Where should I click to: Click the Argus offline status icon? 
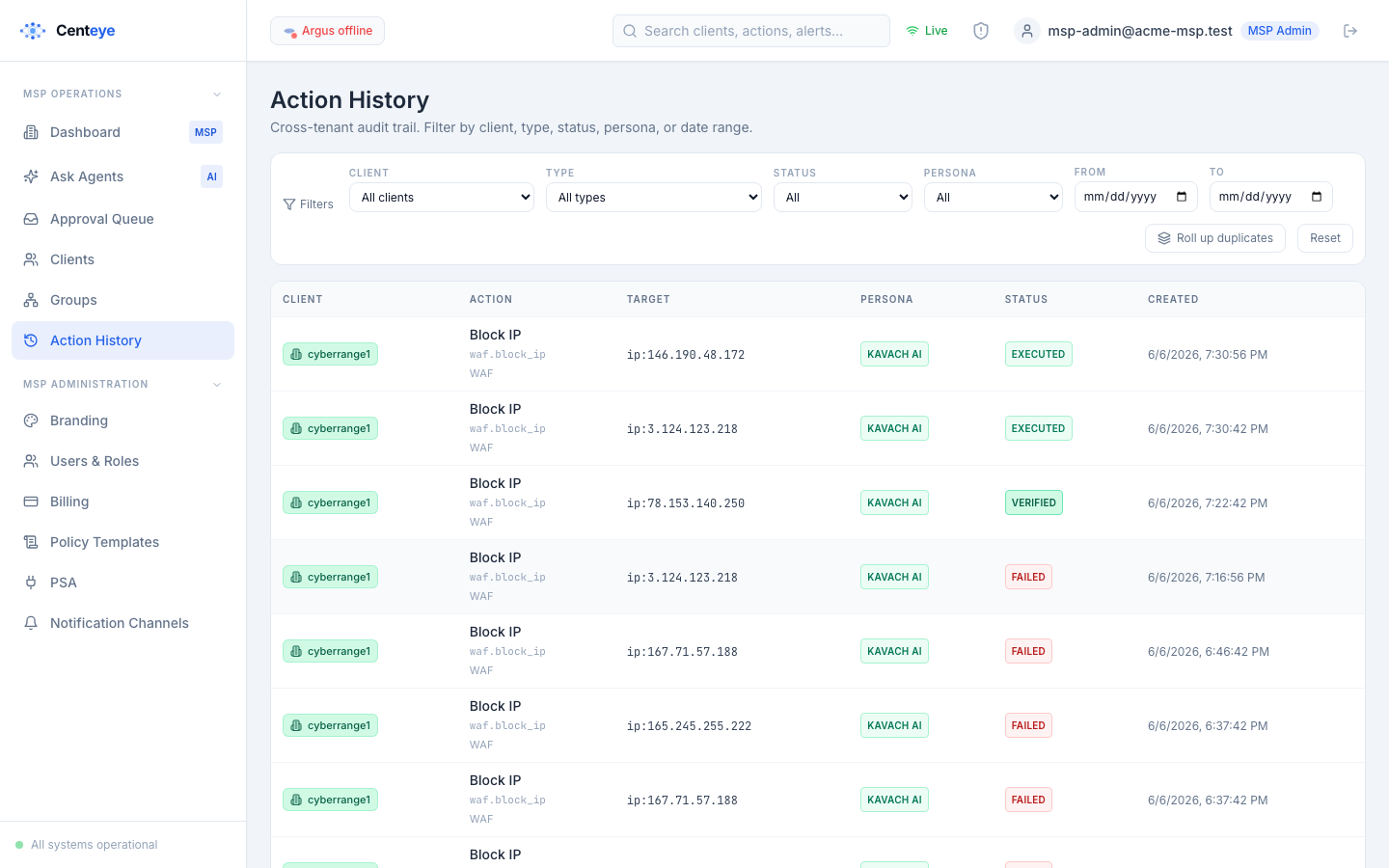(289, 32)
